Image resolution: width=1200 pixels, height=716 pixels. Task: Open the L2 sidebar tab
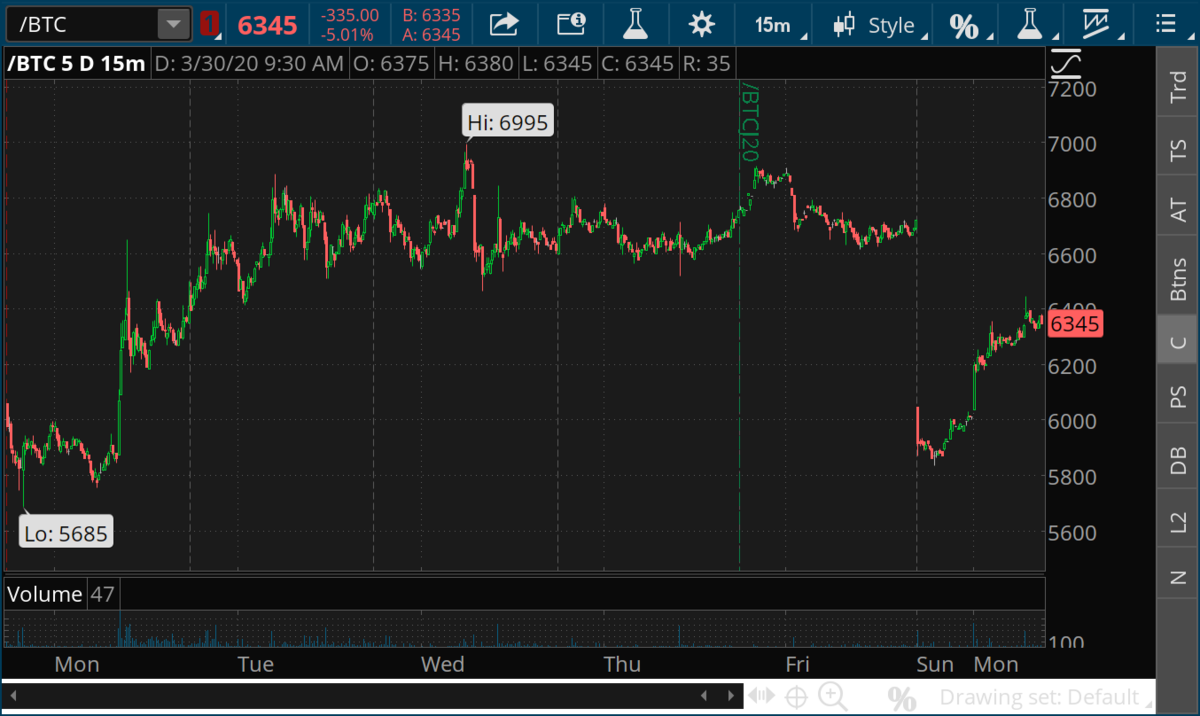1178,522
